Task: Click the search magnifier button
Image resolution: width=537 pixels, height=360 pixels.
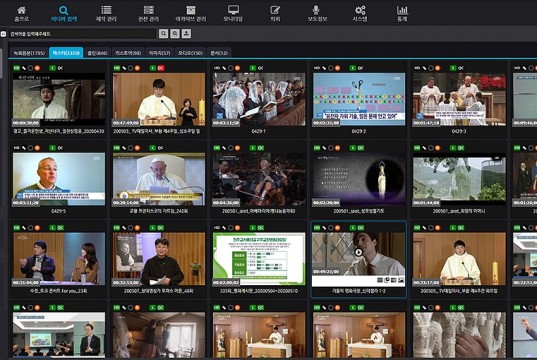Action: (x=163, y=33)
